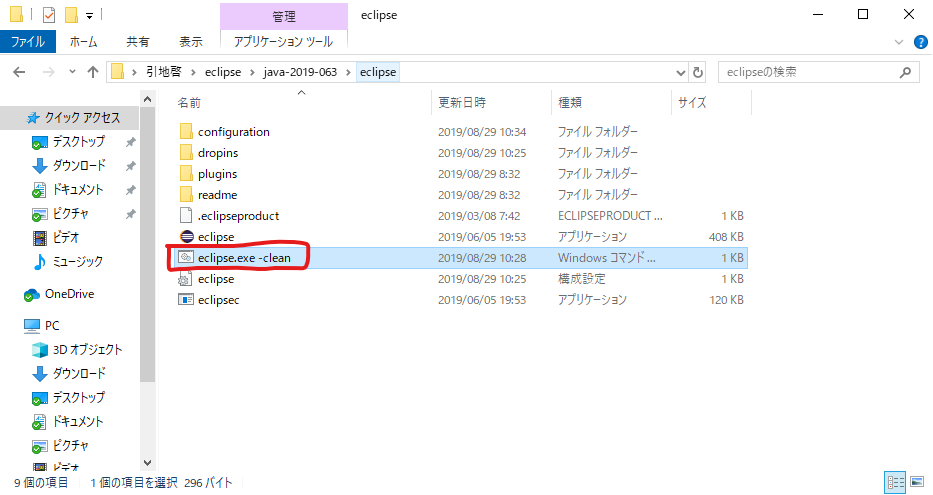Select the plugins folder icon

186,174
